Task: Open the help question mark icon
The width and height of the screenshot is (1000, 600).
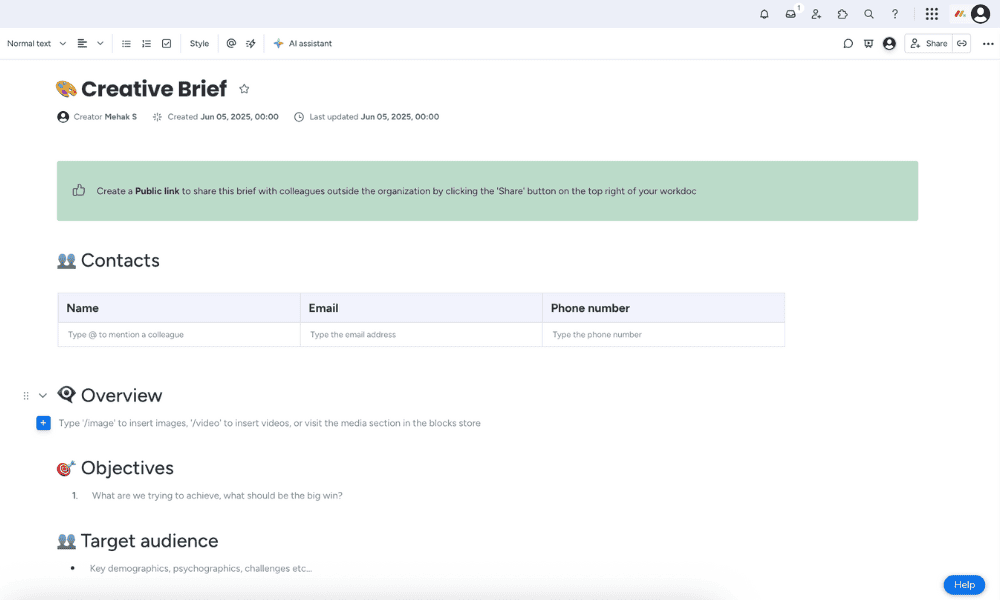Action: tap(895, 14)
